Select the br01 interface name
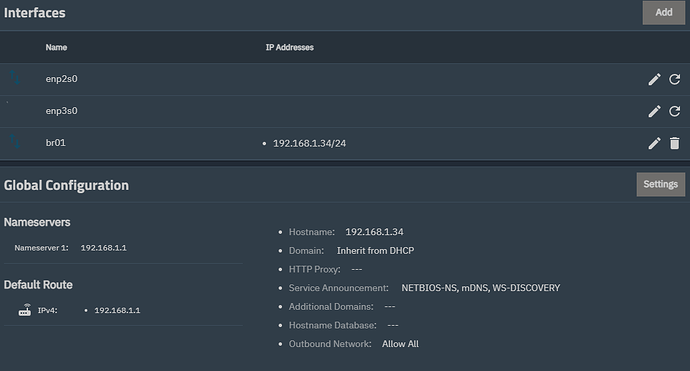 pyautogui.click(x=55, y=143)
